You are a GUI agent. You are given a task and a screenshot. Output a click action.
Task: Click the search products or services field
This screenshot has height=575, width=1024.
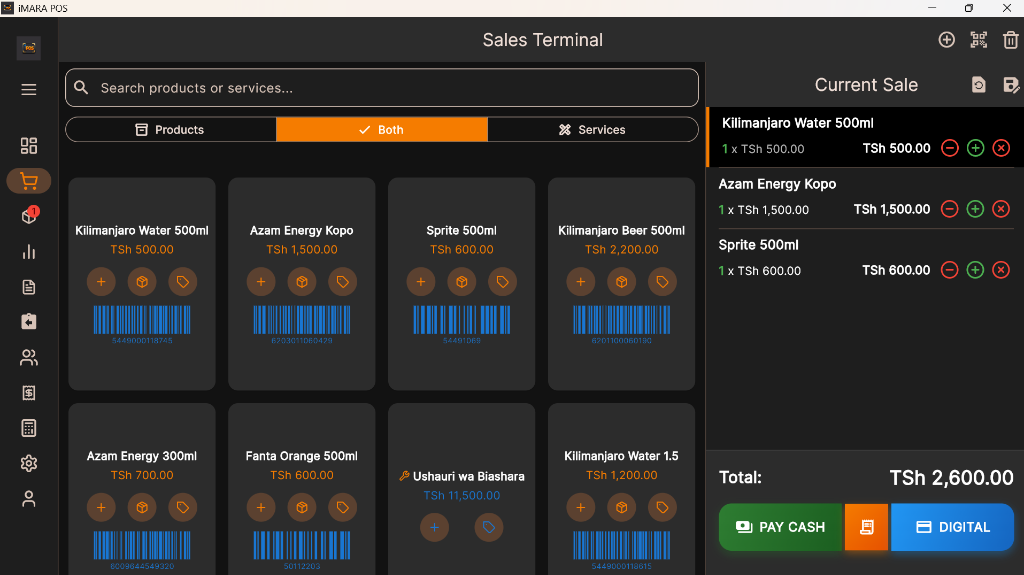tap(381, 88)
